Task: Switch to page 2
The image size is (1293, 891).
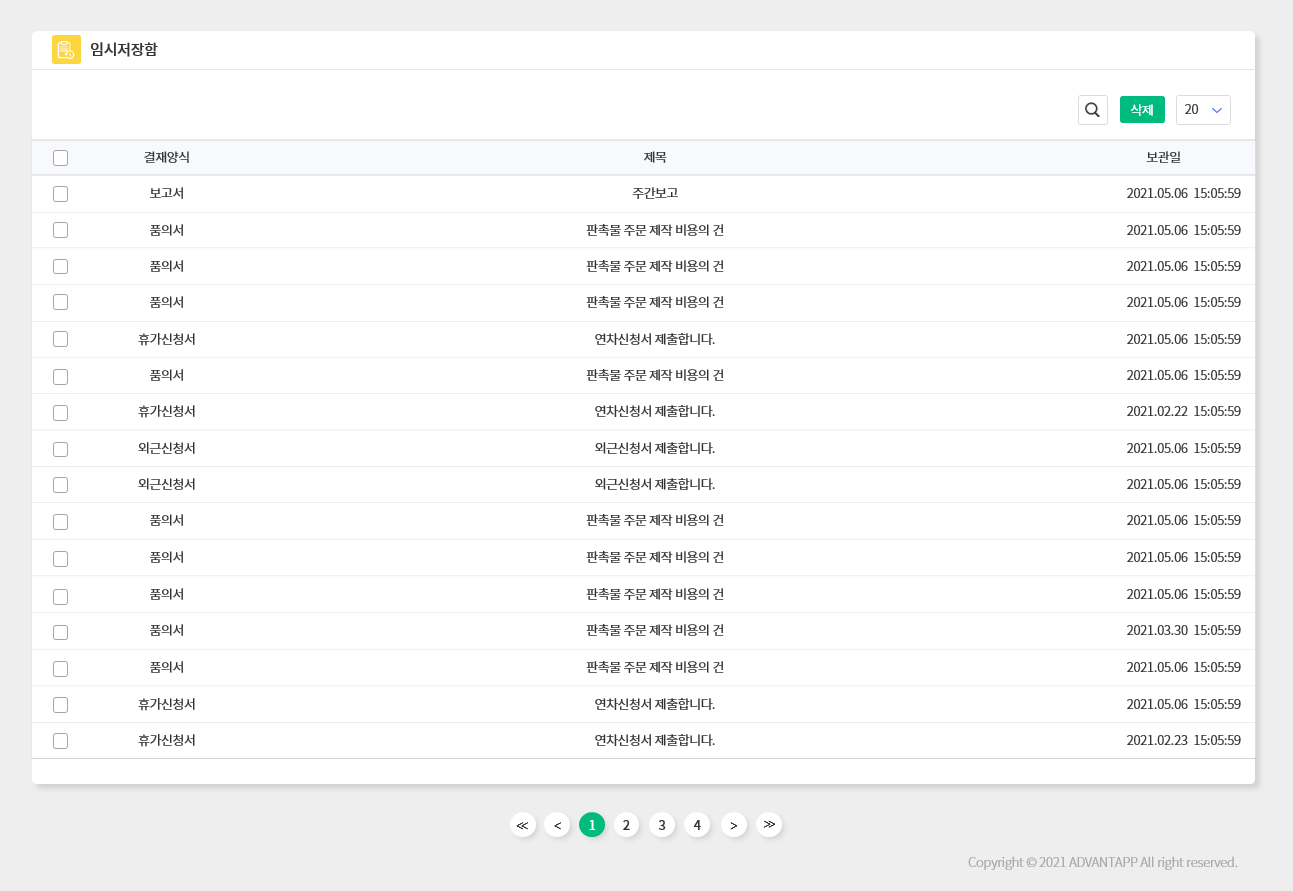Action: [626, 825]
